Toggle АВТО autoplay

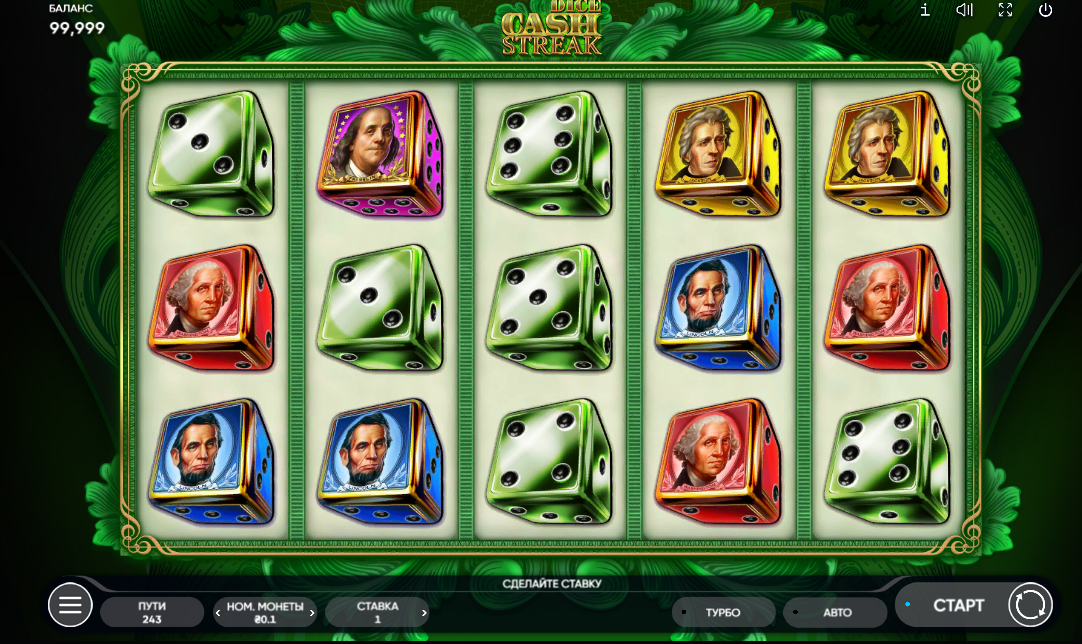click(835, 612)
